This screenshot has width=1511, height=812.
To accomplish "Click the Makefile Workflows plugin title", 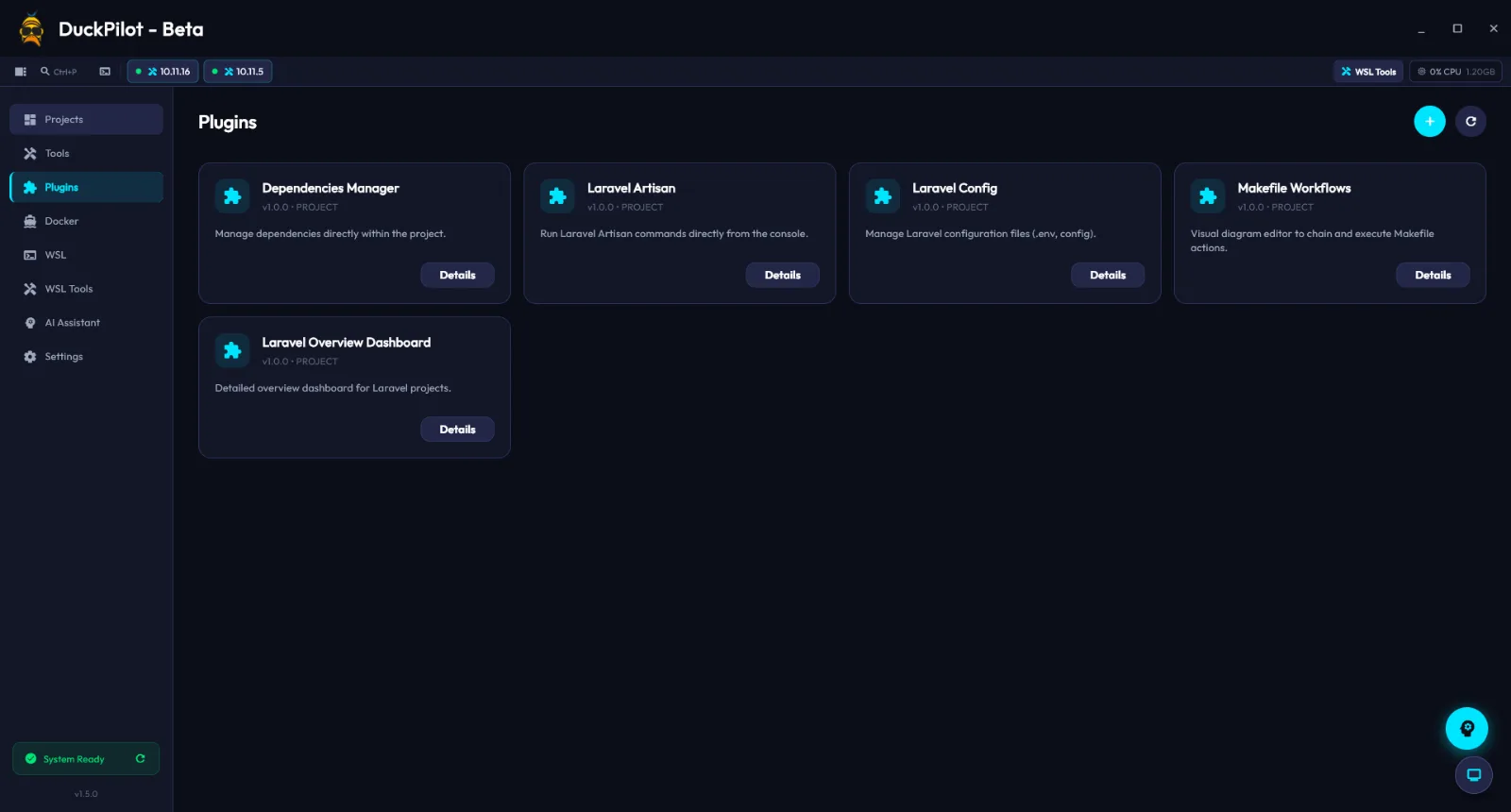I will point(1294,188).
